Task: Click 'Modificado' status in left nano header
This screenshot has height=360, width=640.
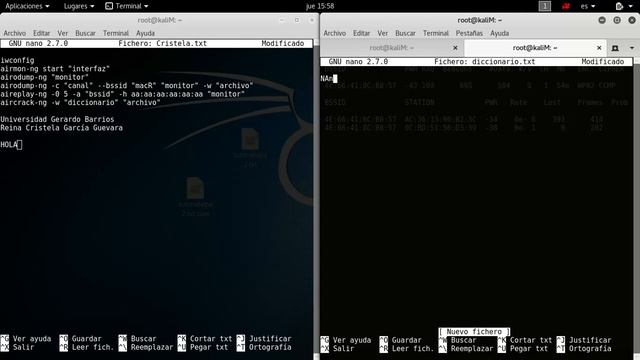Action: [x=282, y=43]
